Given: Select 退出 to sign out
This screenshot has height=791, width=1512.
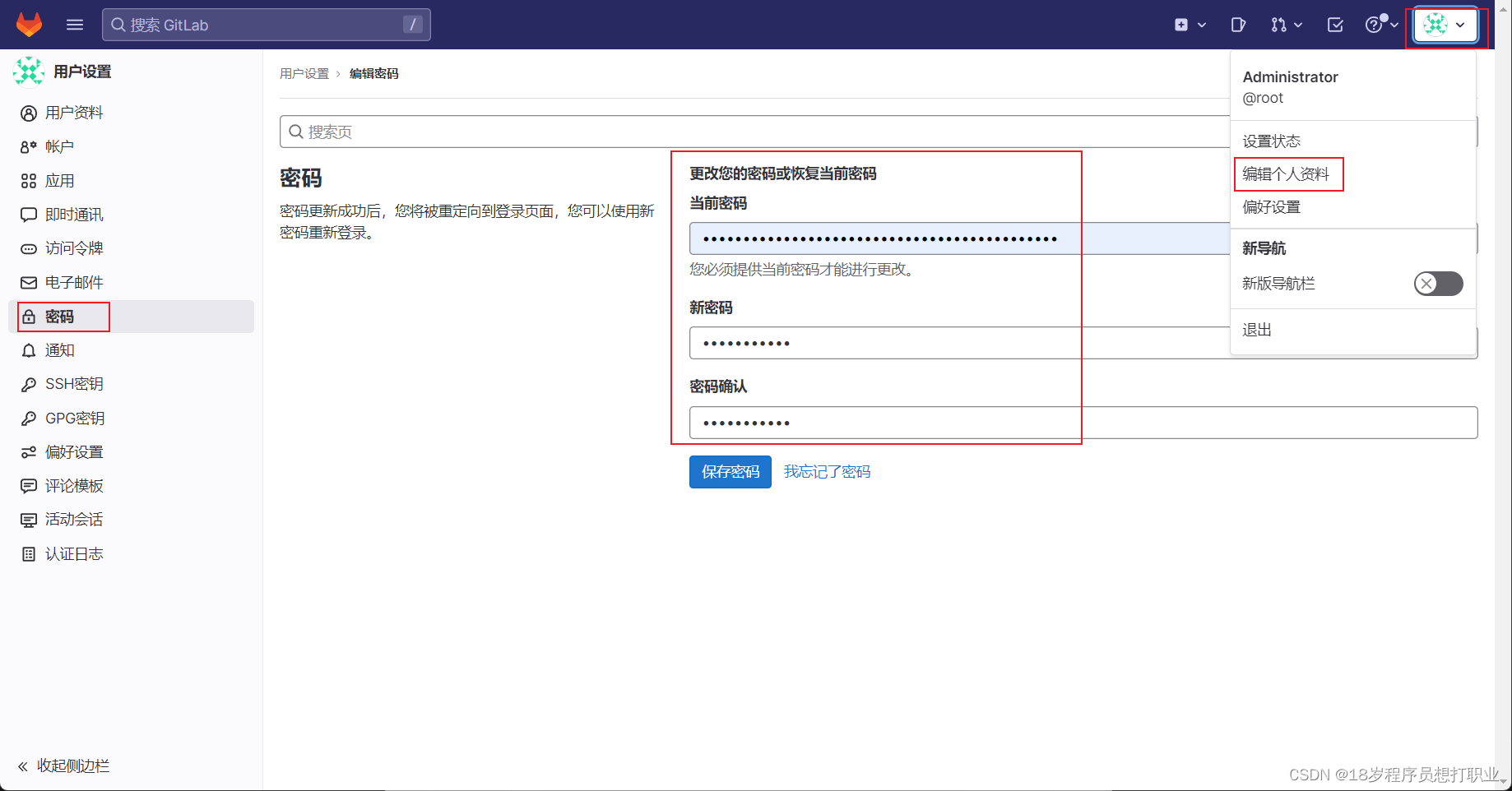Looking at the screenshot, I should click(1353, 330).
